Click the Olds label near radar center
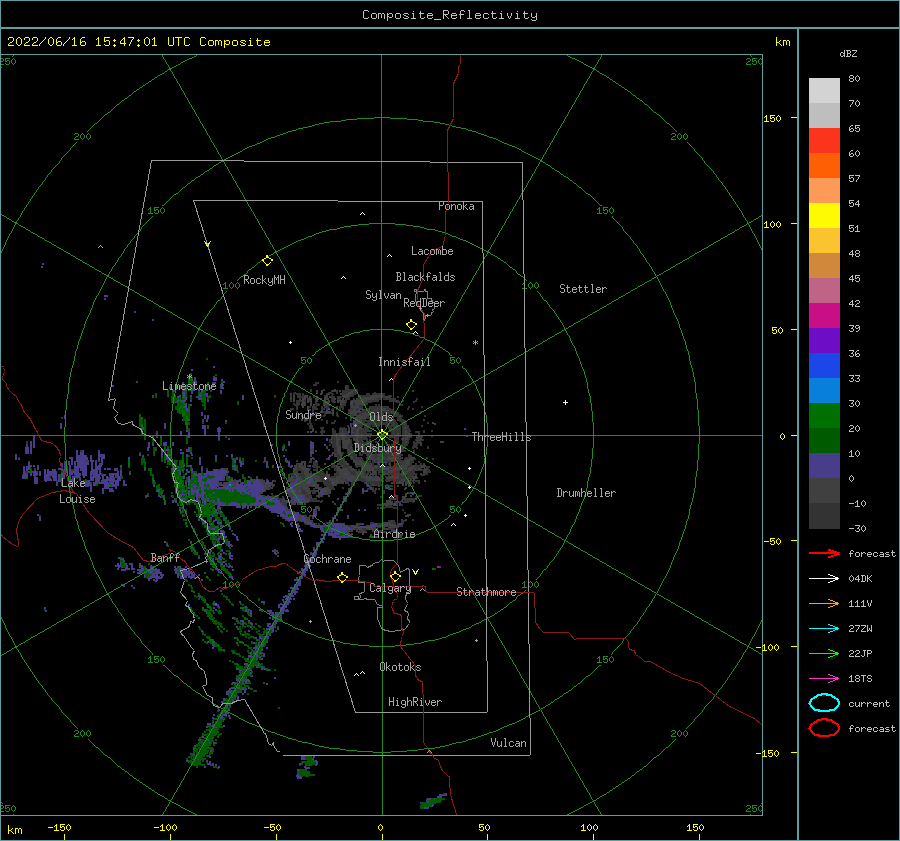 coord(381,417)
